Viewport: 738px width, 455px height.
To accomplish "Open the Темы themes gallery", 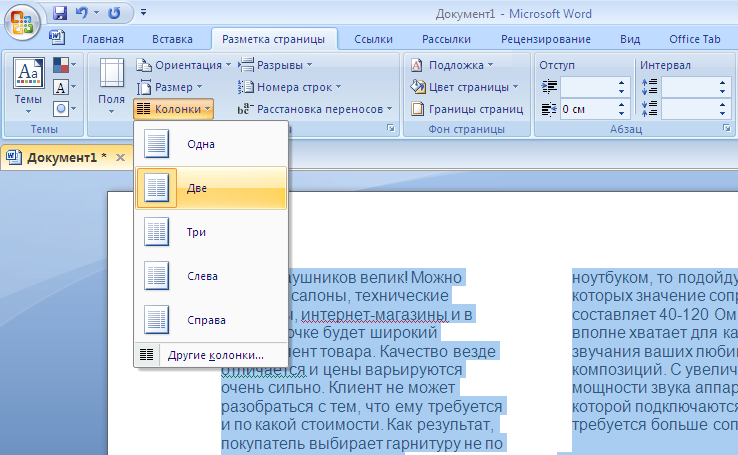I will pyautogui.click(x=28, y=86).
